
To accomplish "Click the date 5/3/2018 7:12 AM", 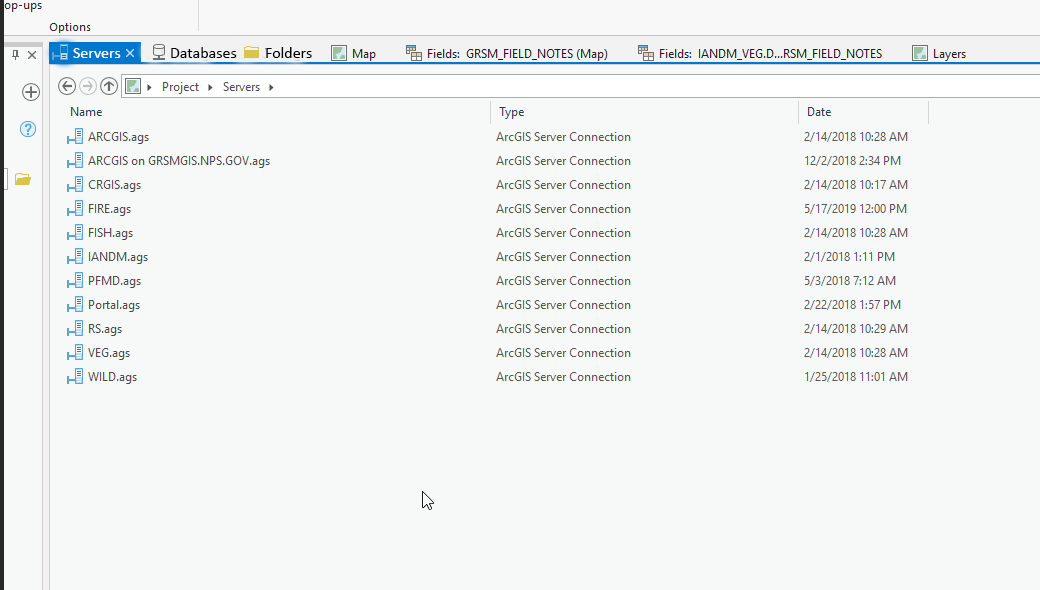I will tap(850, 281).
